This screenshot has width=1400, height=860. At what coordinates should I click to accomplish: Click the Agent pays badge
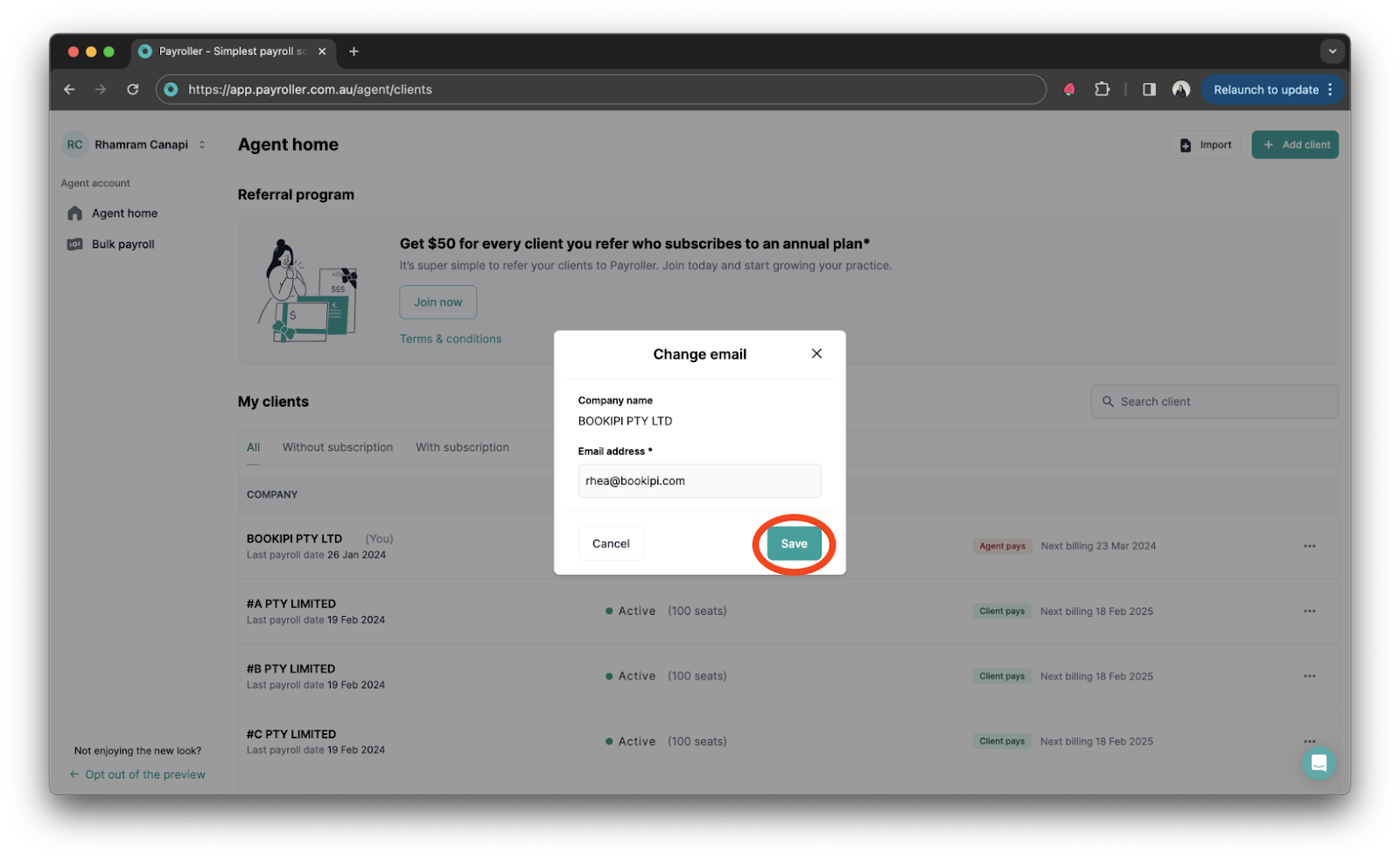tap(1002, 546)
